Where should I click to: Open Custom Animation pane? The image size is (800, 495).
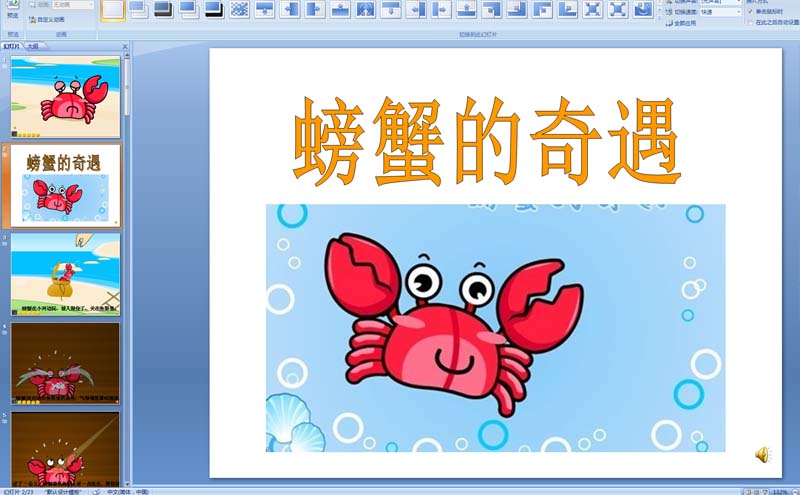point(47,19)
